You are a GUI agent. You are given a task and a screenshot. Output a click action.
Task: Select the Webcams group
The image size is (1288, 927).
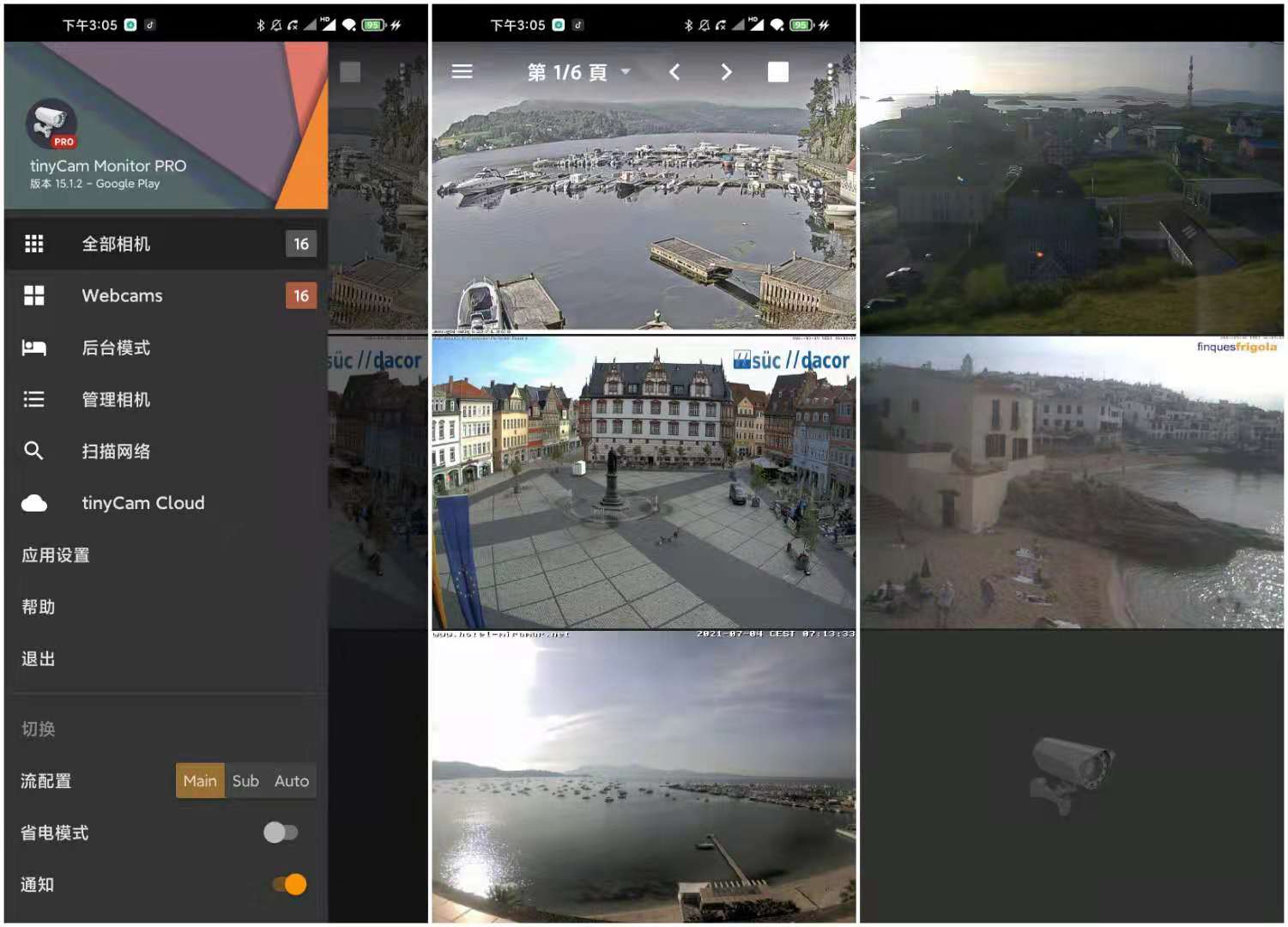pos(122,295)
